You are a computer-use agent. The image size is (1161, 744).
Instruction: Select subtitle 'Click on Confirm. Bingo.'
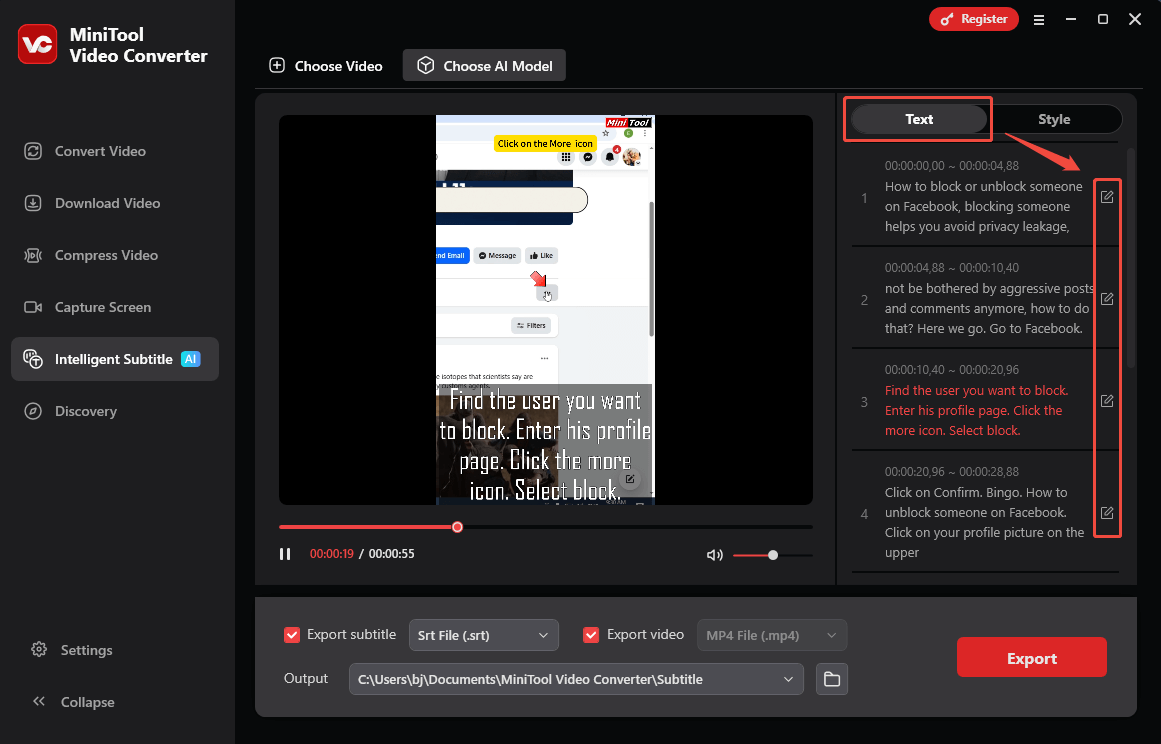point(983,523)
